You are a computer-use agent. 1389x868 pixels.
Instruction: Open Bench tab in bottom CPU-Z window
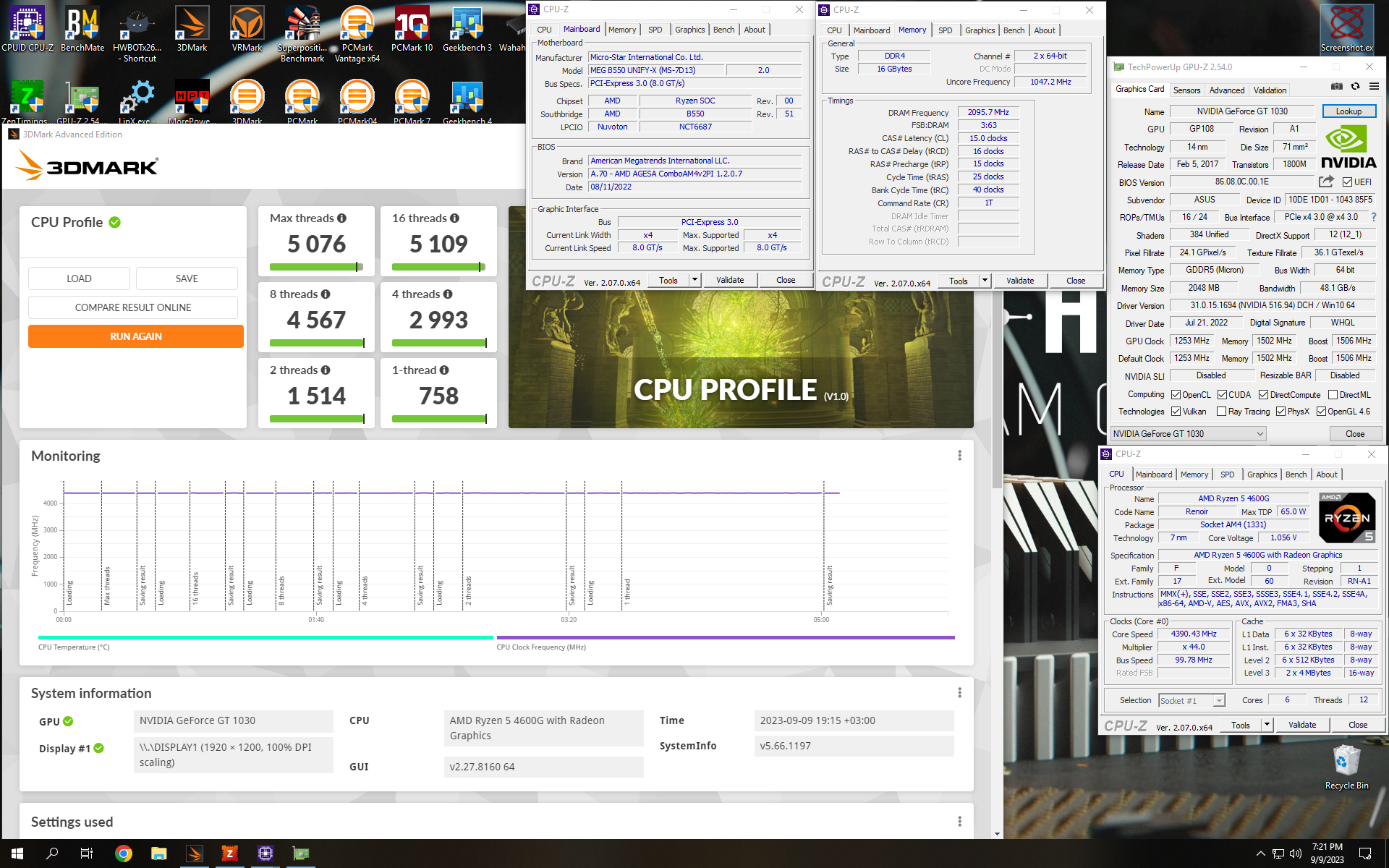pos(1296,475)
